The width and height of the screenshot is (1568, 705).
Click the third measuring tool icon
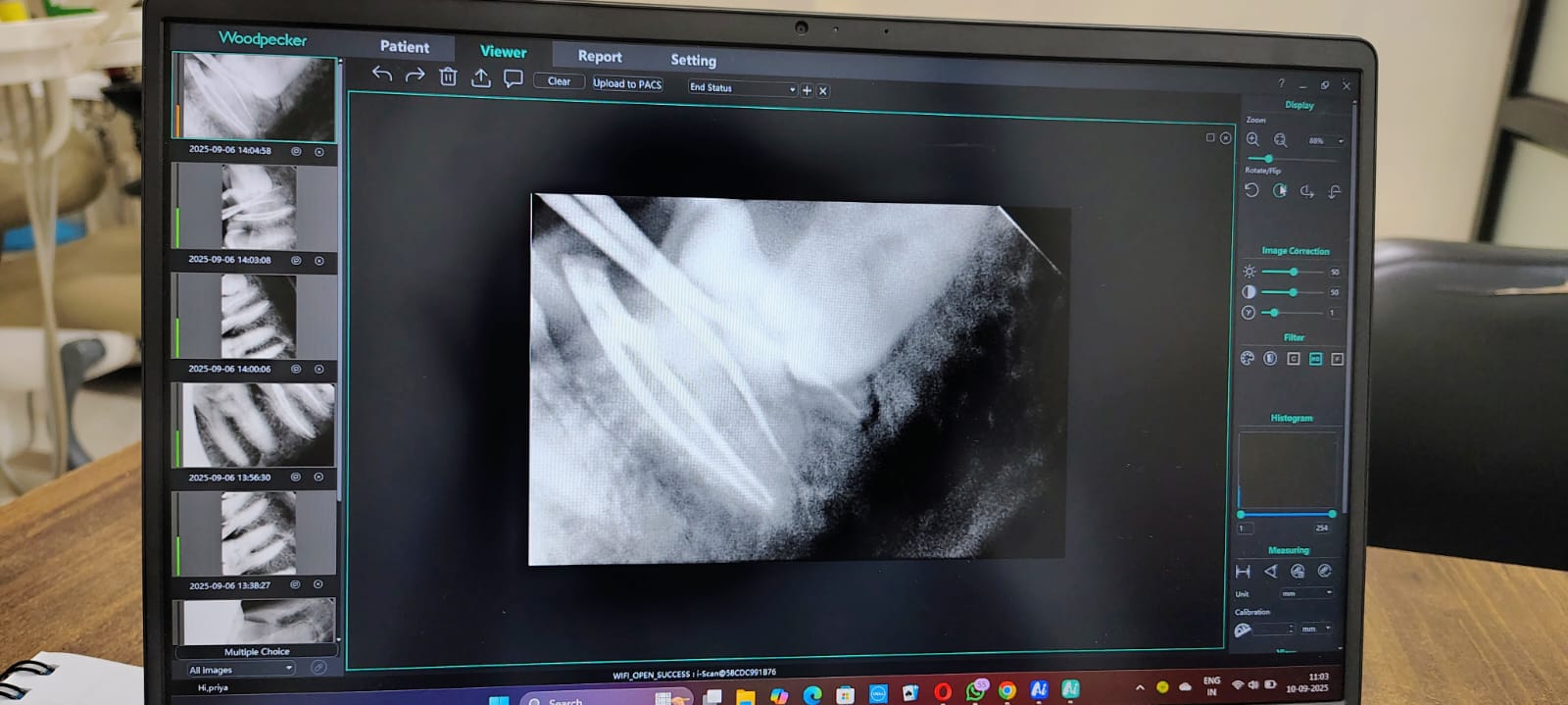click(1298, 571)
